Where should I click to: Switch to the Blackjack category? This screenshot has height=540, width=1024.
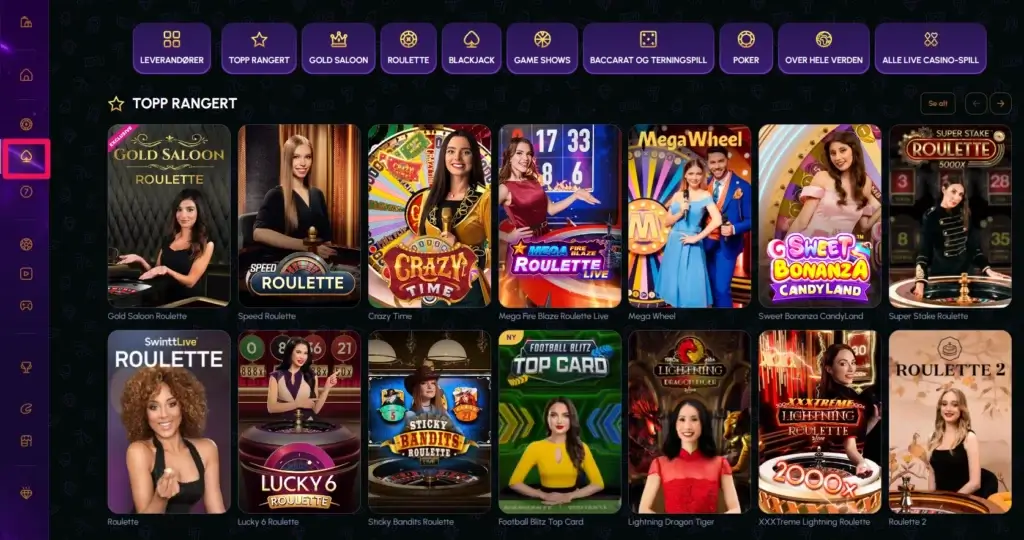pyautogui.click(x=472, y=48)
